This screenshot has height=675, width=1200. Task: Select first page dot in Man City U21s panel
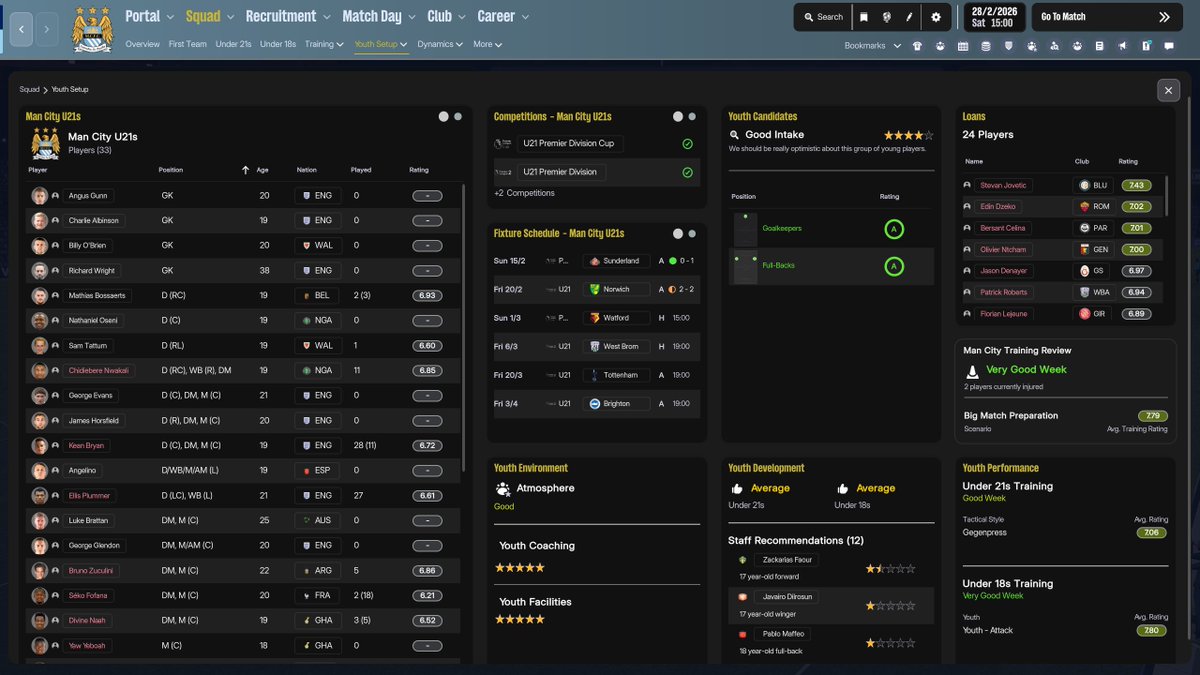coord(444,117)
